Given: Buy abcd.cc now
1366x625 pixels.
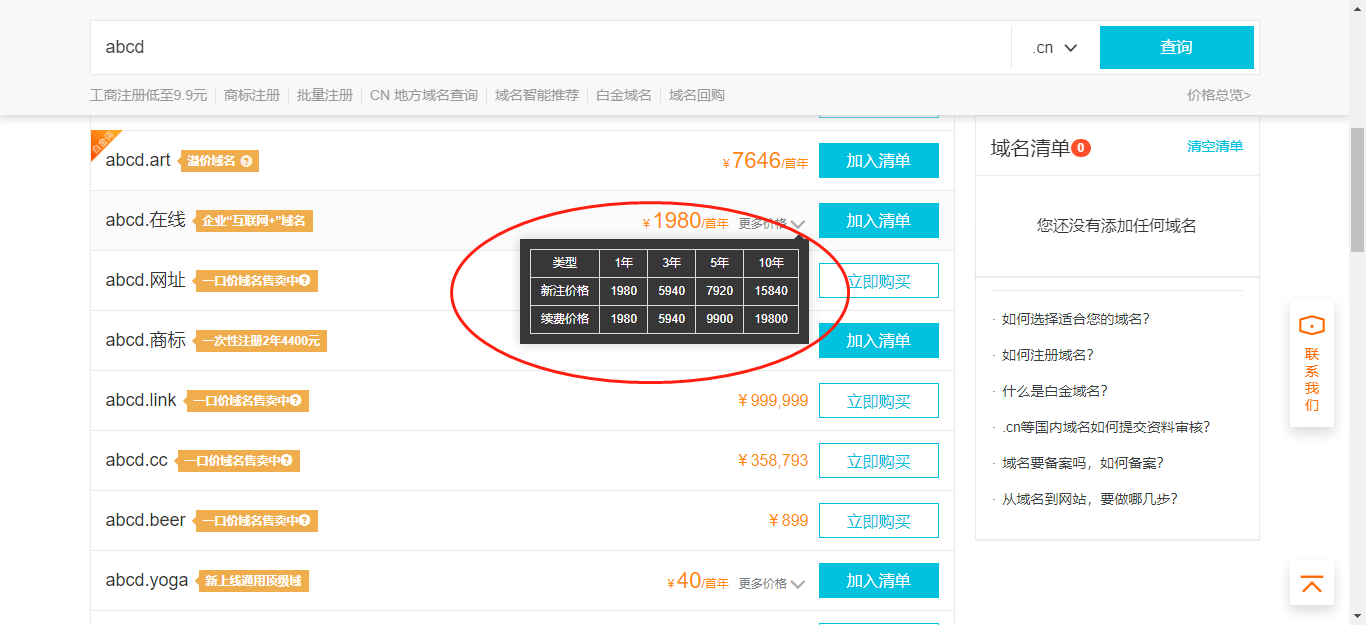Looking at the screenshot, I should coord(879,461).
